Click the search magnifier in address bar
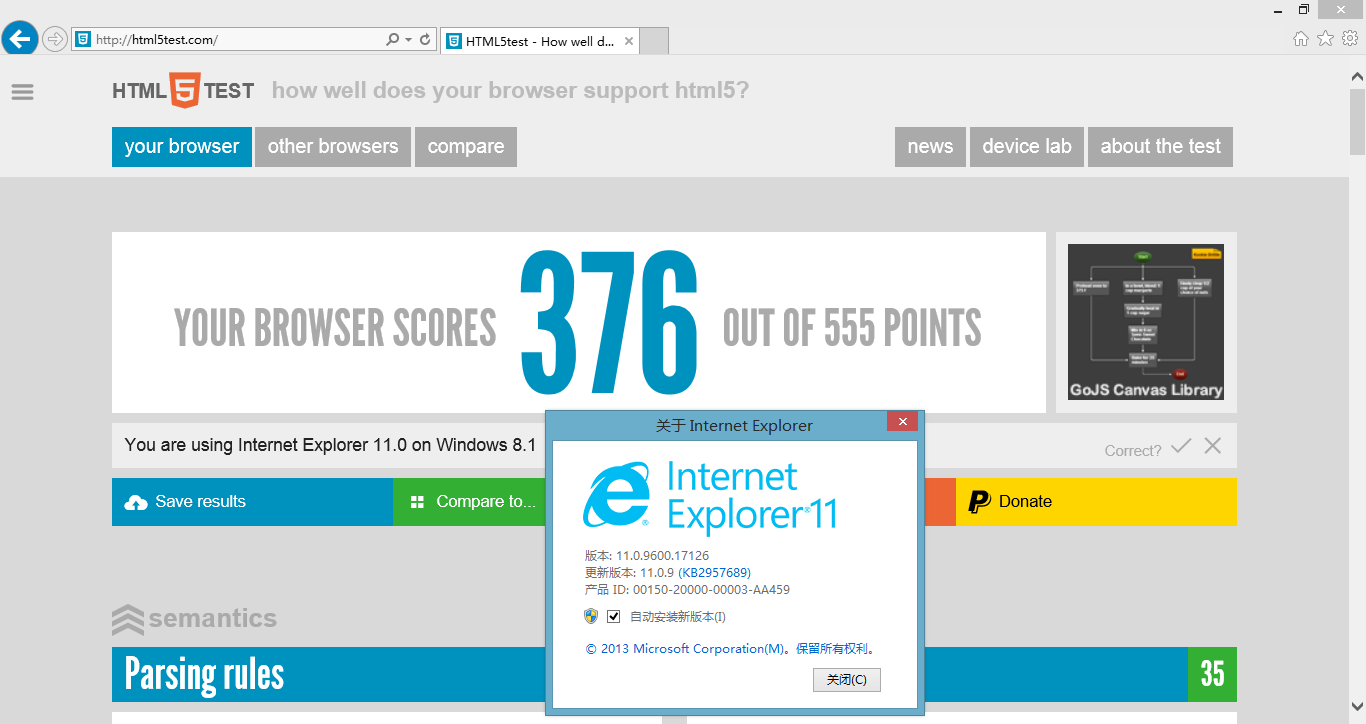Image resolution: width=1366 pixels, height=724 pixels. click(393, 40)
